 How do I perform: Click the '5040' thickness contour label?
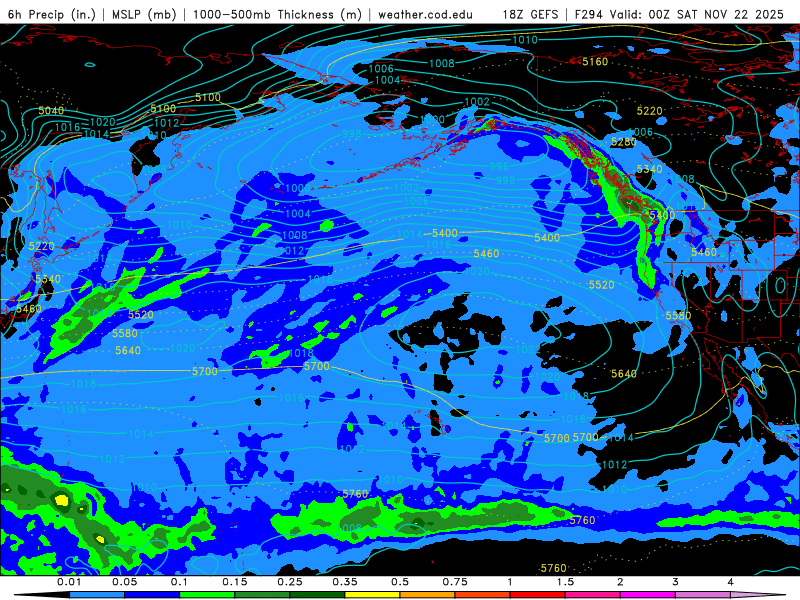[51, 111]
